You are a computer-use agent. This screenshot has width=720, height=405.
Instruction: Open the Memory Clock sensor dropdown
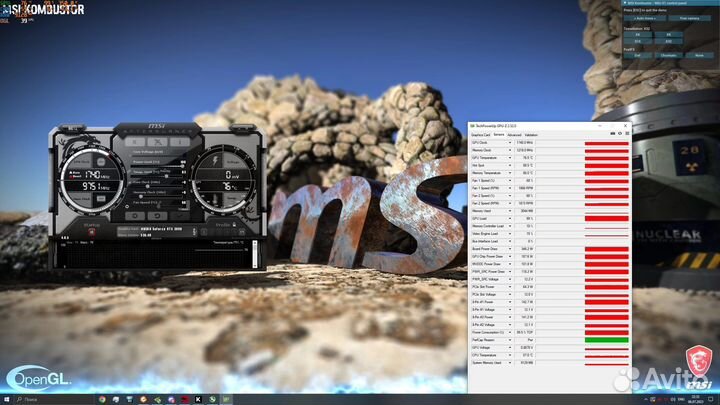510,150
